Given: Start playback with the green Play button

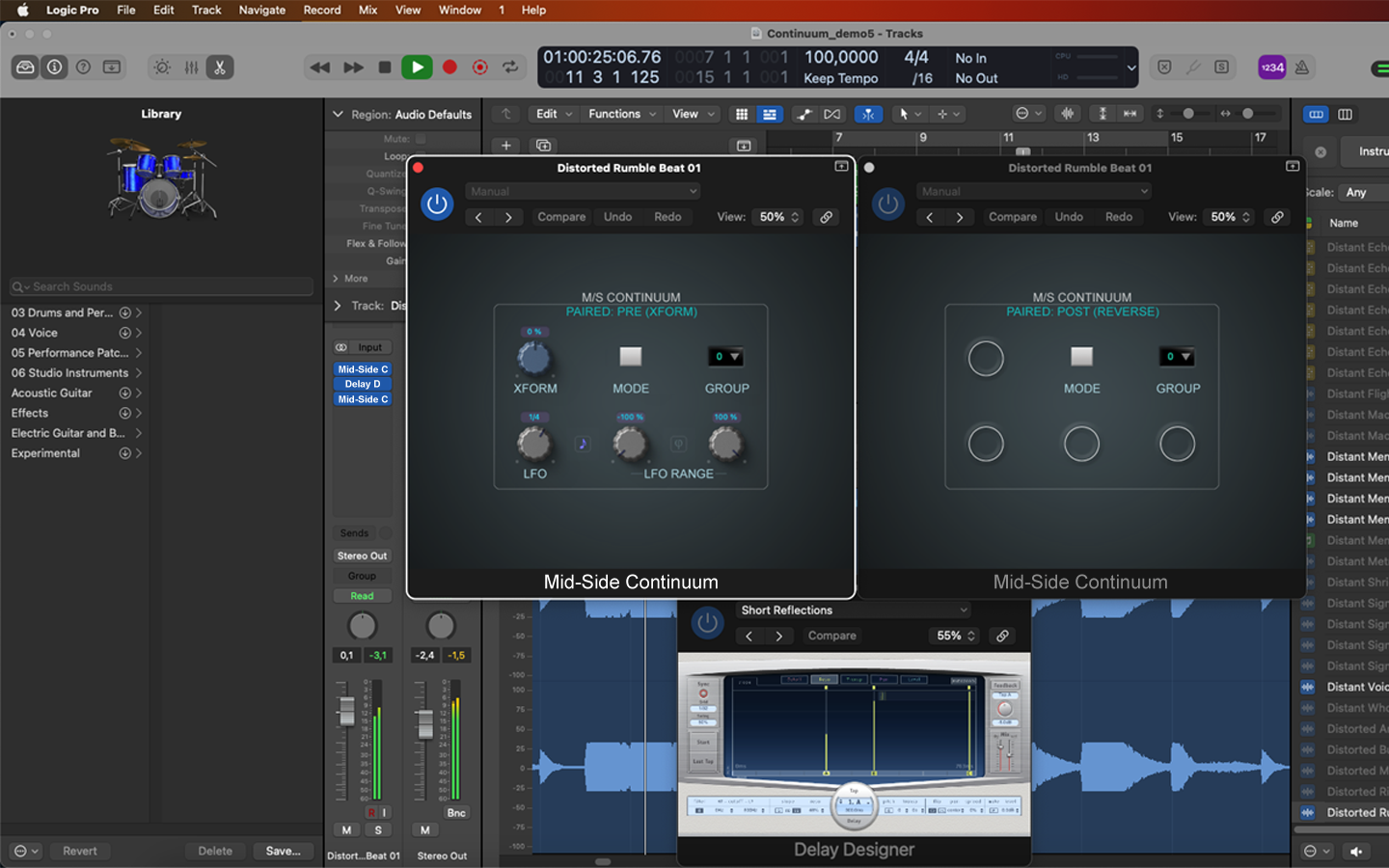Looking at the screenshot, I should 417,68.
